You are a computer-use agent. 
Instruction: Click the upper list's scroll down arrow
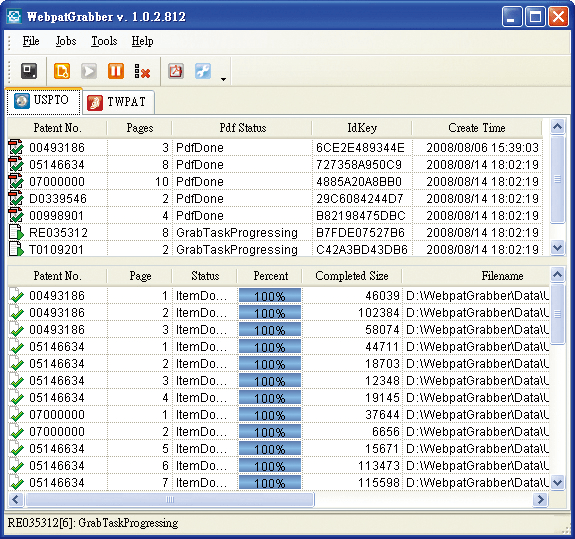pyautogui.click(x=557, y=248)
